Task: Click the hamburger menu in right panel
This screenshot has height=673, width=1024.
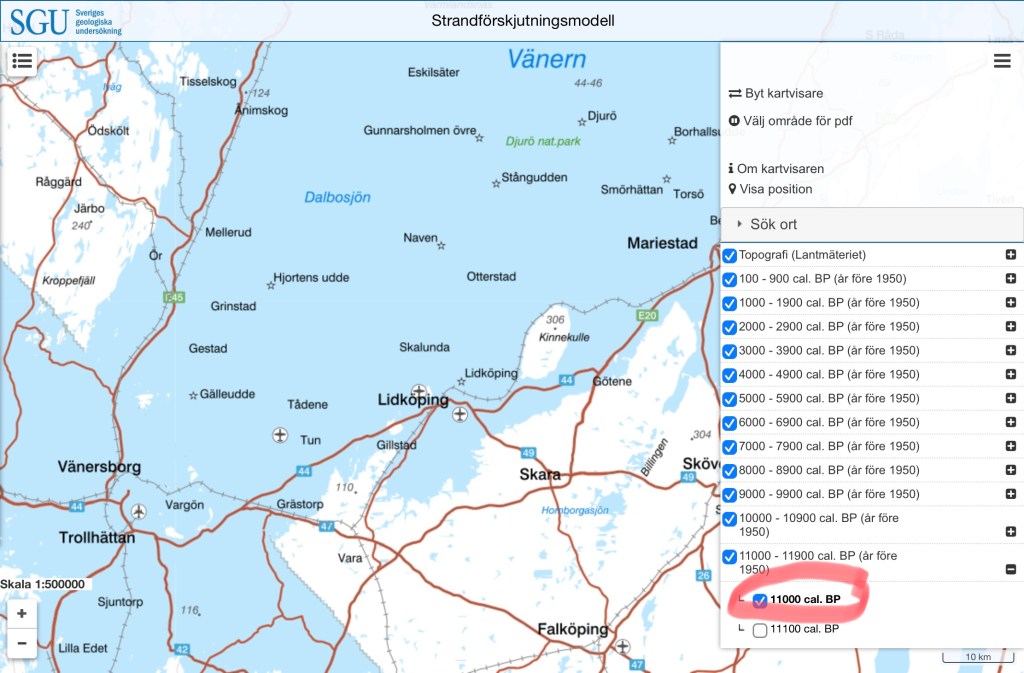Action: click(x=1002, y=61)
